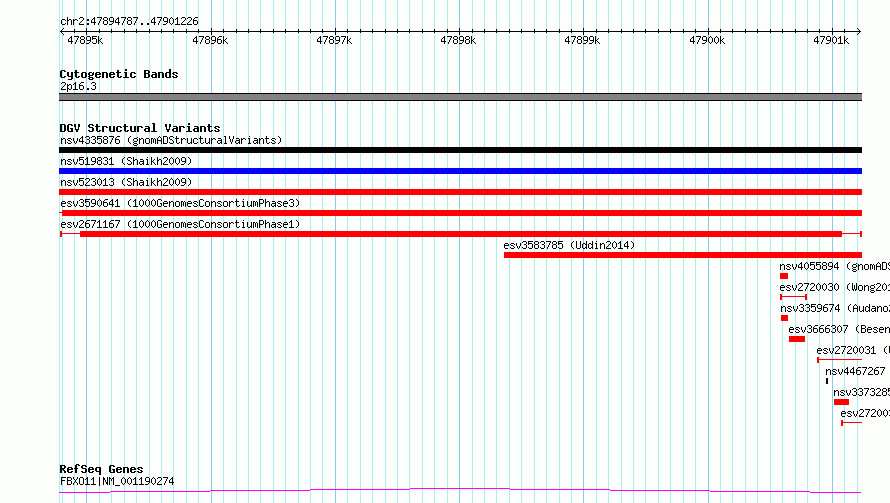This screenshot has width=890, height=503.
Task: Click the black nsv4335876 variant bar
Action: point(460,150)
